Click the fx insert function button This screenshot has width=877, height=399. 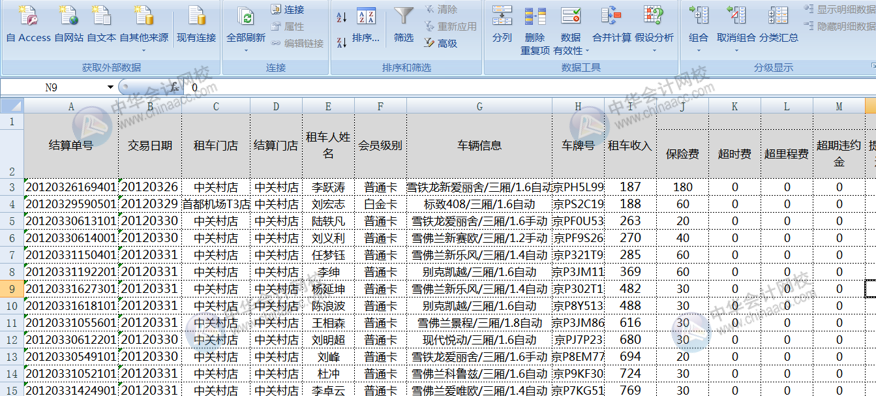point(175,88)
